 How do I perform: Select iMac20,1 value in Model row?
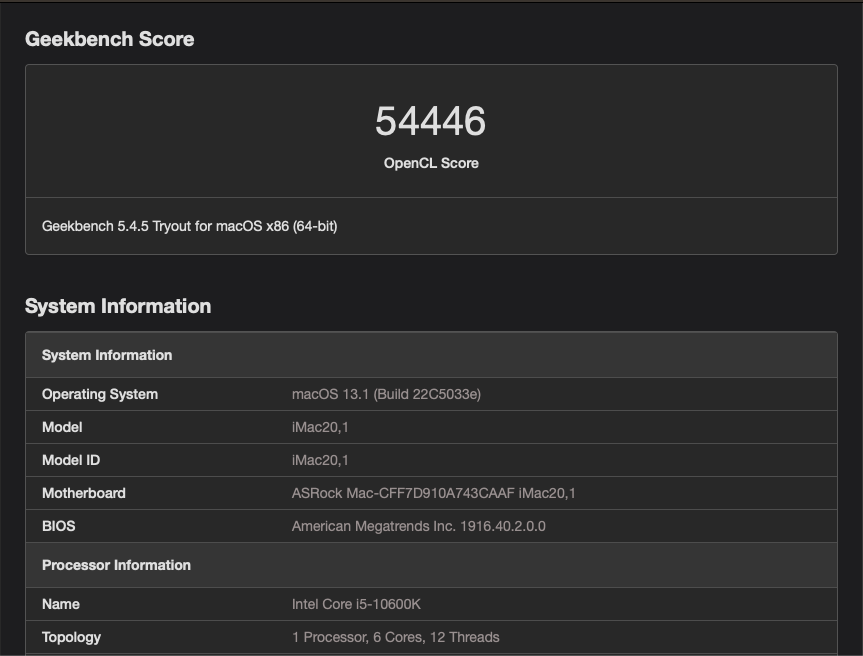point(320,427)
